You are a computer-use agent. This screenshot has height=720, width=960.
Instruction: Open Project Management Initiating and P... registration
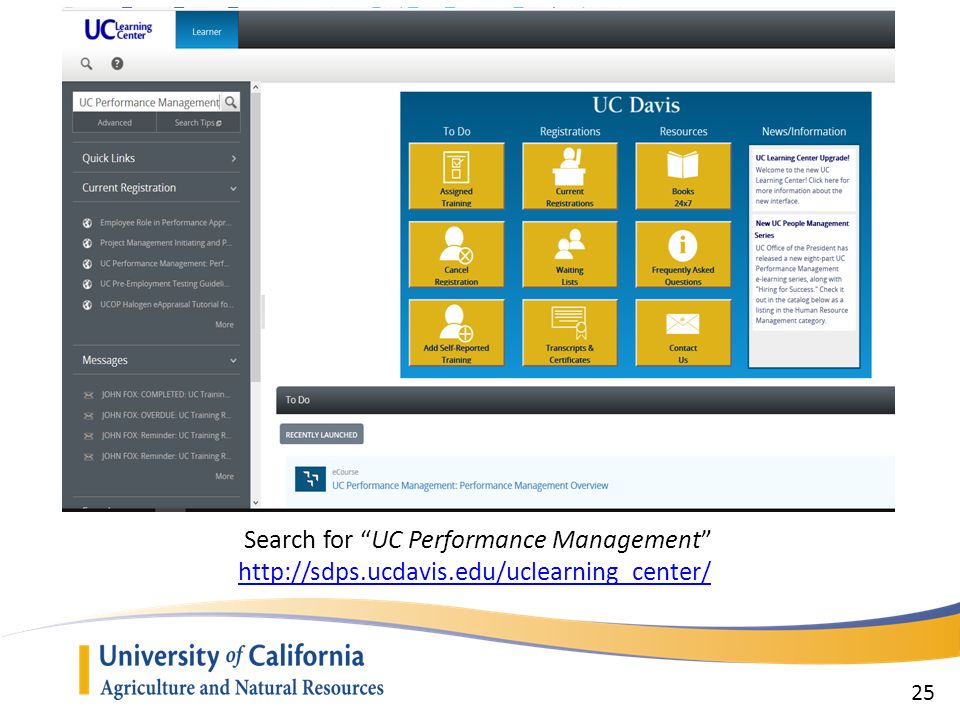coord(166,243)
